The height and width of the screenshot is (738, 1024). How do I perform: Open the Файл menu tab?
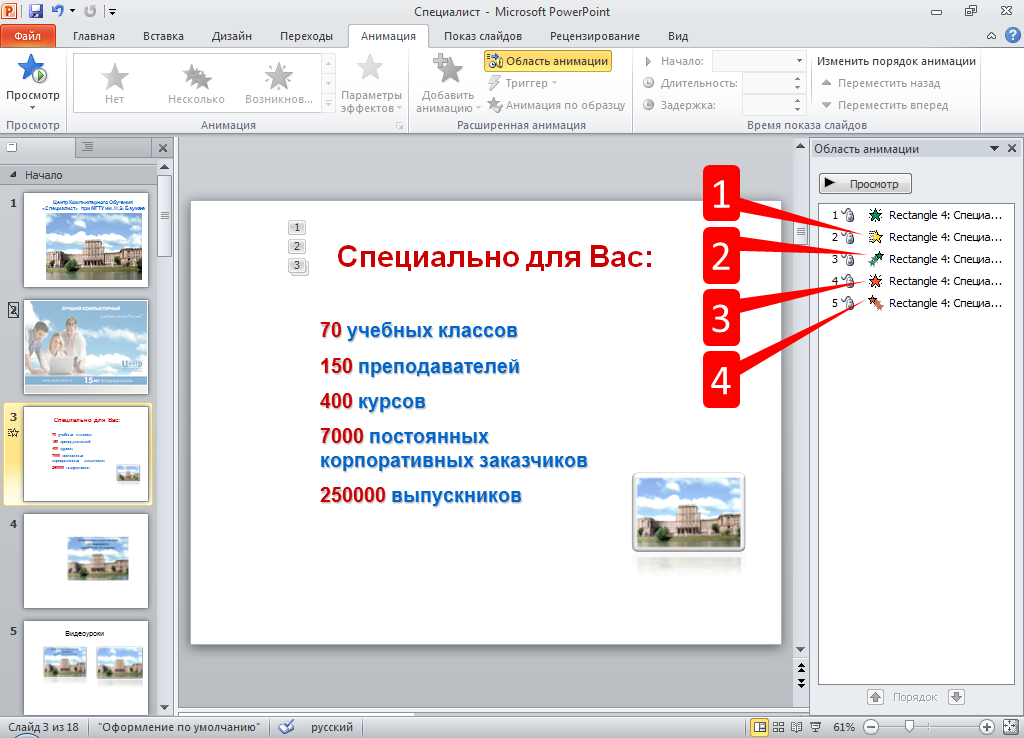click(28, 36)
